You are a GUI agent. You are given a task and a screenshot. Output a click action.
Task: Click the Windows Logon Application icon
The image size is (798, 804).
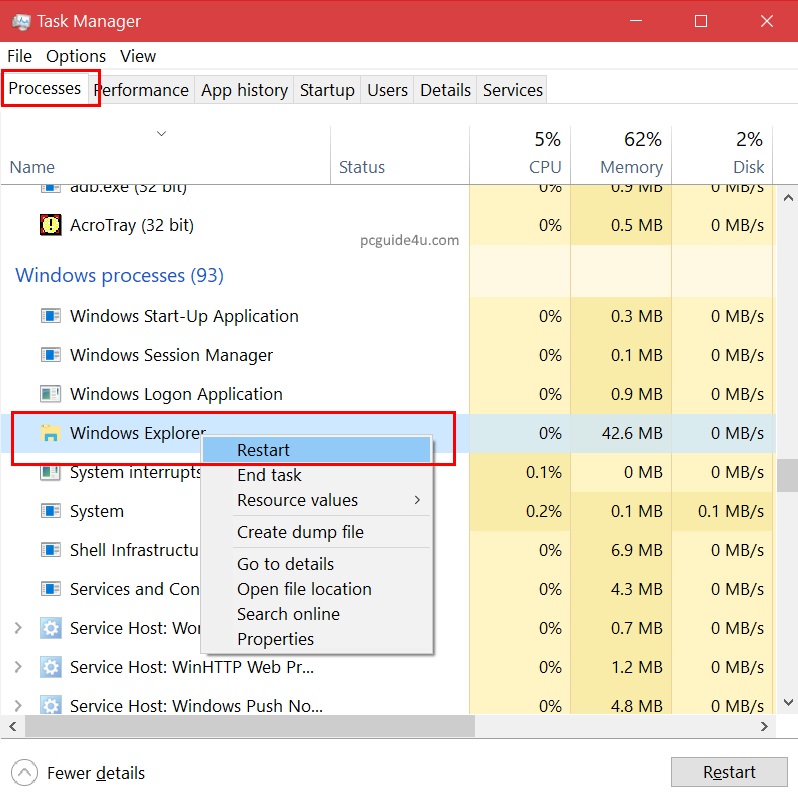tap(50, 394)
